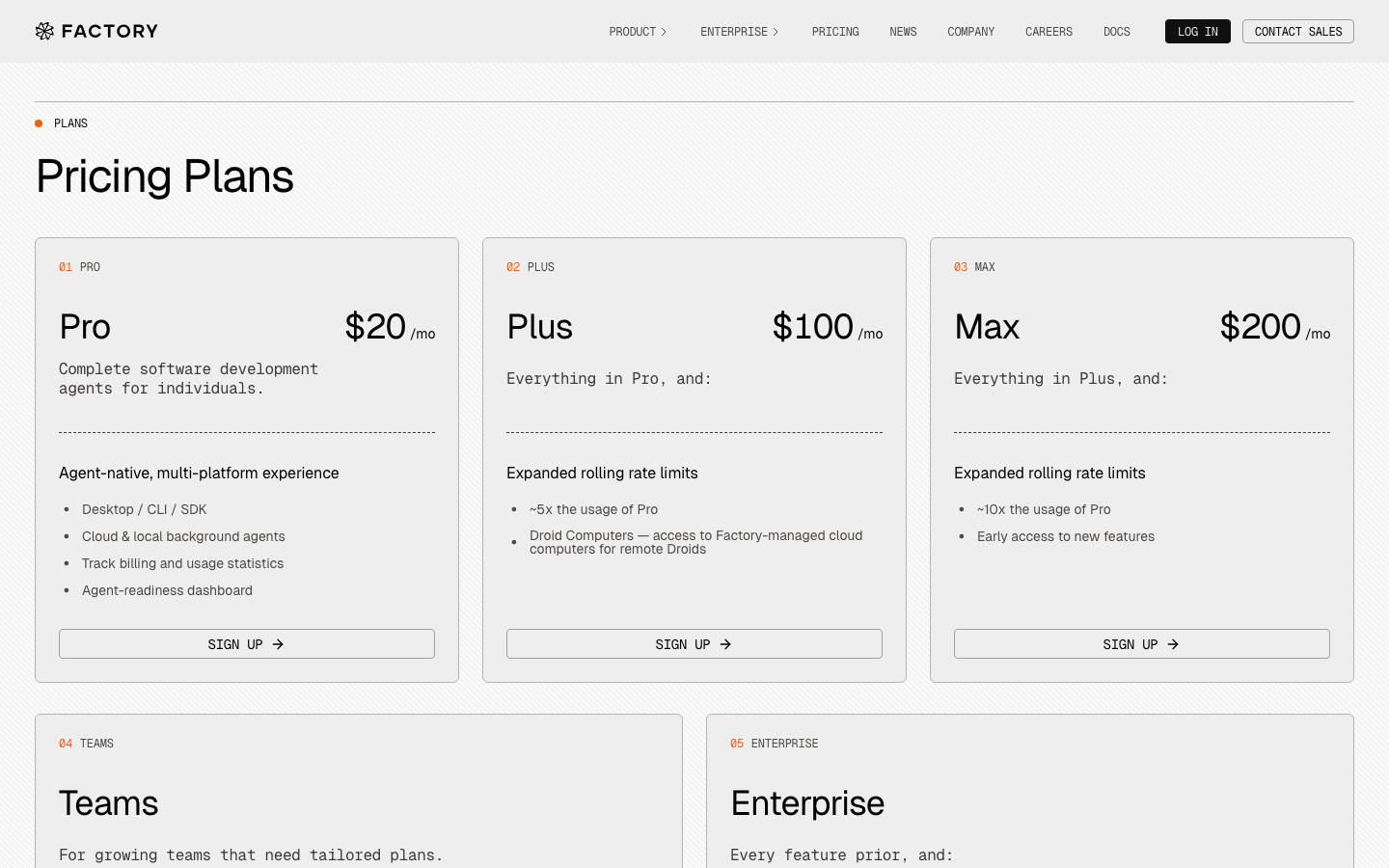Click the Enterprise plan heading
Image resolution: width=1389 pixels, height=868 pixels.
coord(807,803)
